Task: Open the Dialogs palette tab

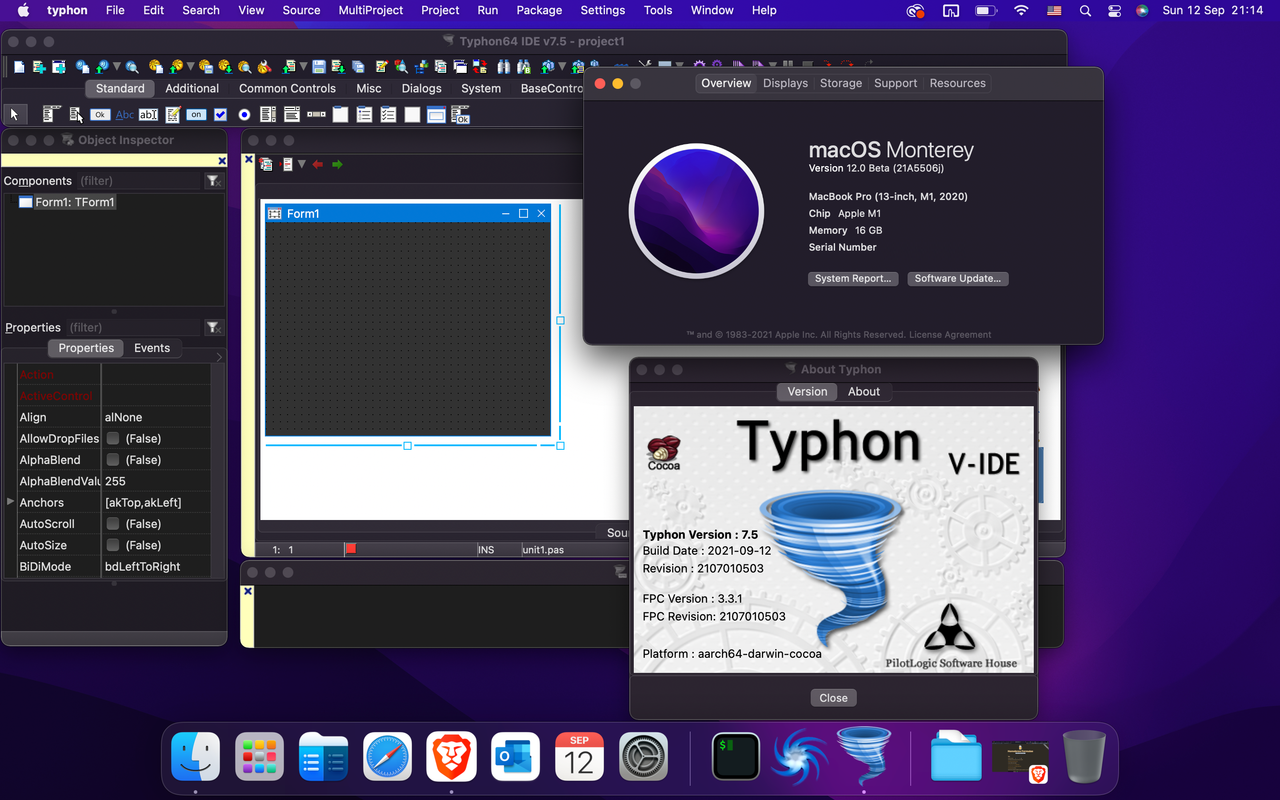Action: pyautogui.click(x=421, y=88)
